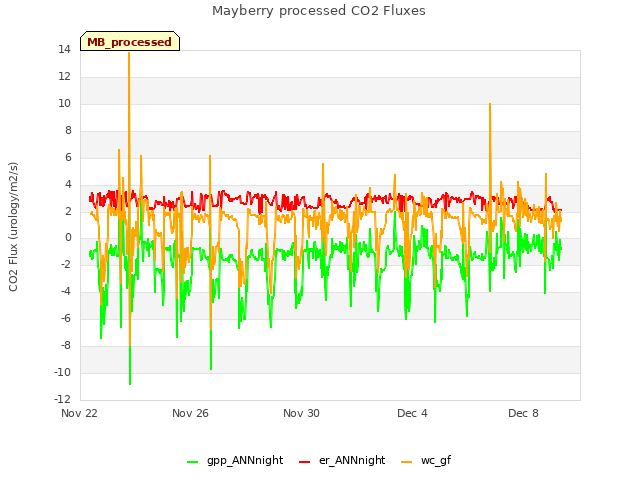Screen dimensions: 640x480
Task: Click the red er_ANNnight legend swatch
Action: 304,461
